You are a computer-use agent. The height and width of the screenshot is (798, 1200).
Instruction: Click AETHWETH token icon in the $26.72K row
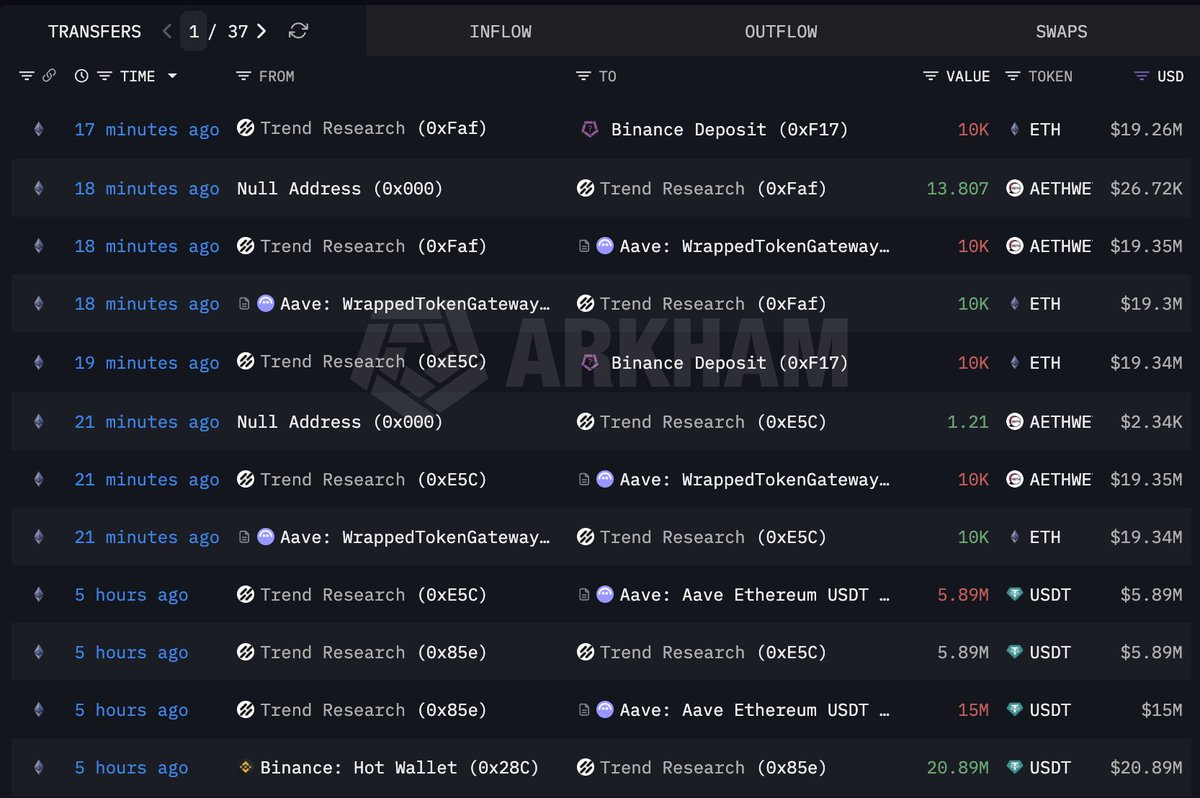[1014, 188]
